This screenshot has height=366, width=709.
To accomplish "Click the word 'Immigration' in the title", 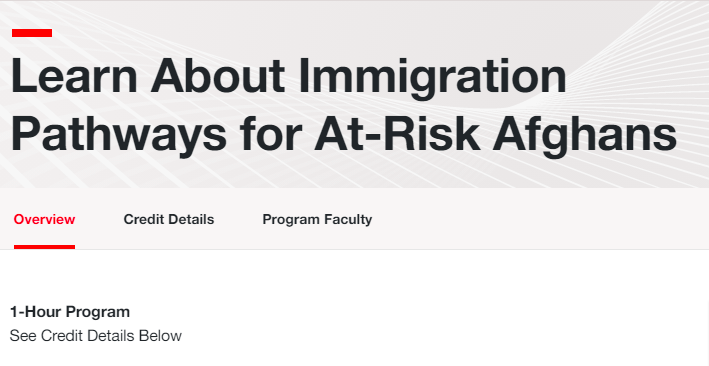I will [x=432, y=79].
